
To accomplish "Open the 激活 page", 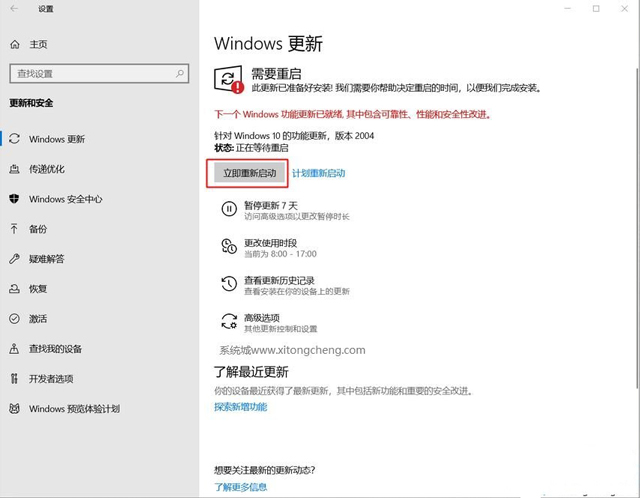I will pyautogui.click(x=38, y=319).
